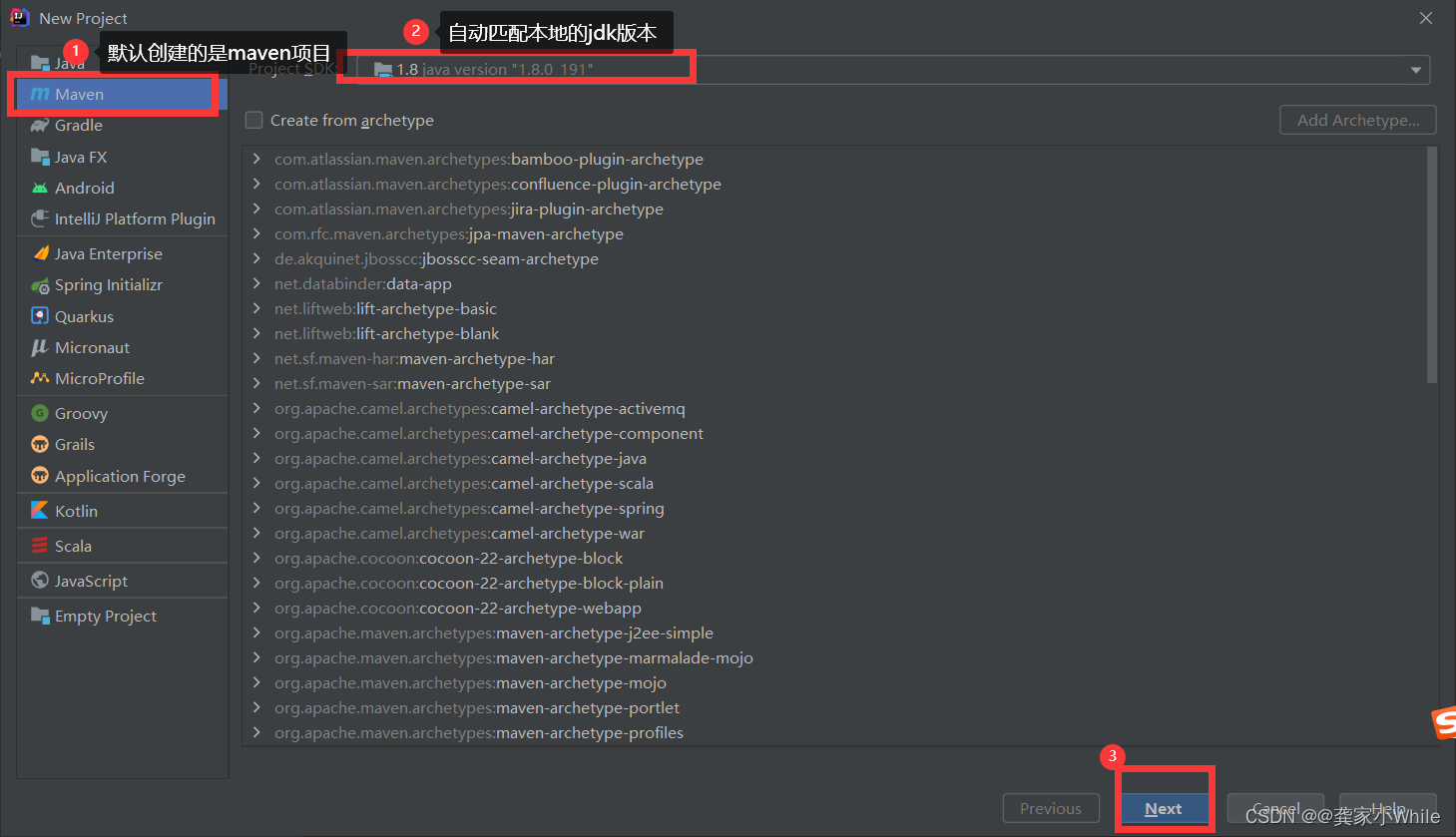Screen dimensions: 1456x837
Task: Click the Maven icon in the sidebar
Action: 40,94
